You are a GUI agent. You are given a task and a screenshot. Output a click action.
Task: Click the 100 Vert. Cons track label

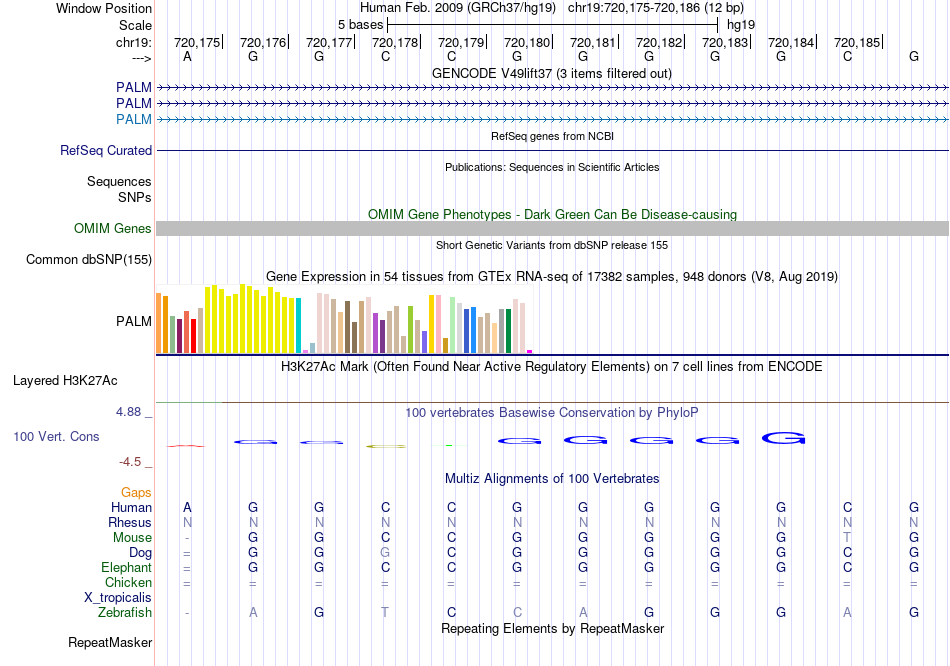[x=56, y=436]
